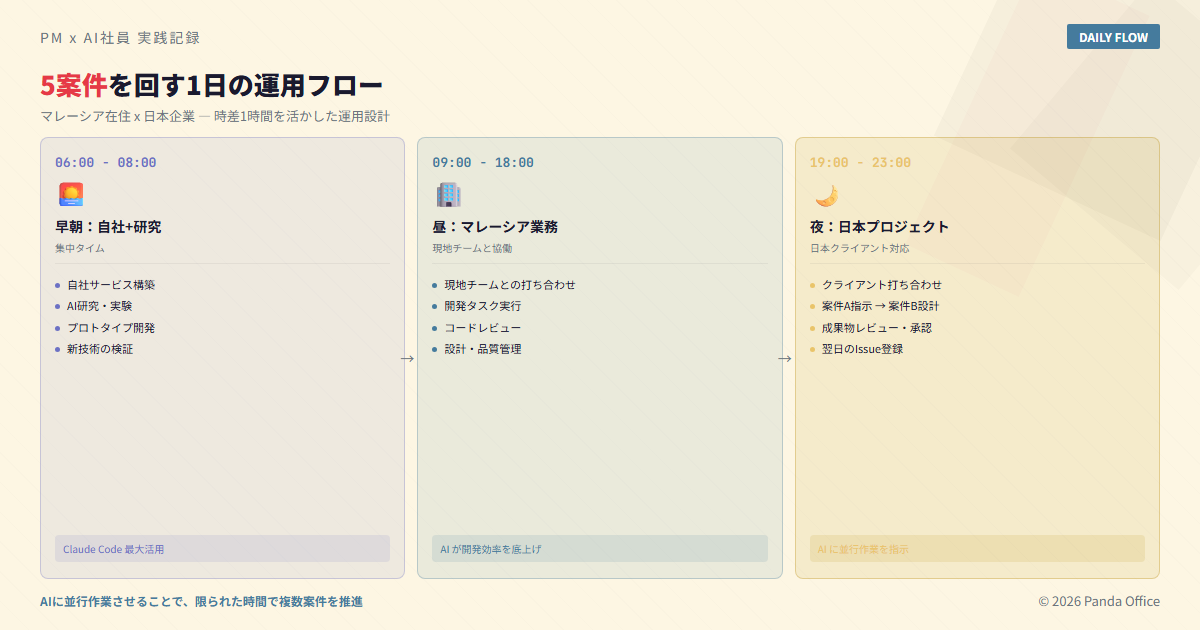Click the arrow between 早朝 and 昼 cards

click(405, 357)
